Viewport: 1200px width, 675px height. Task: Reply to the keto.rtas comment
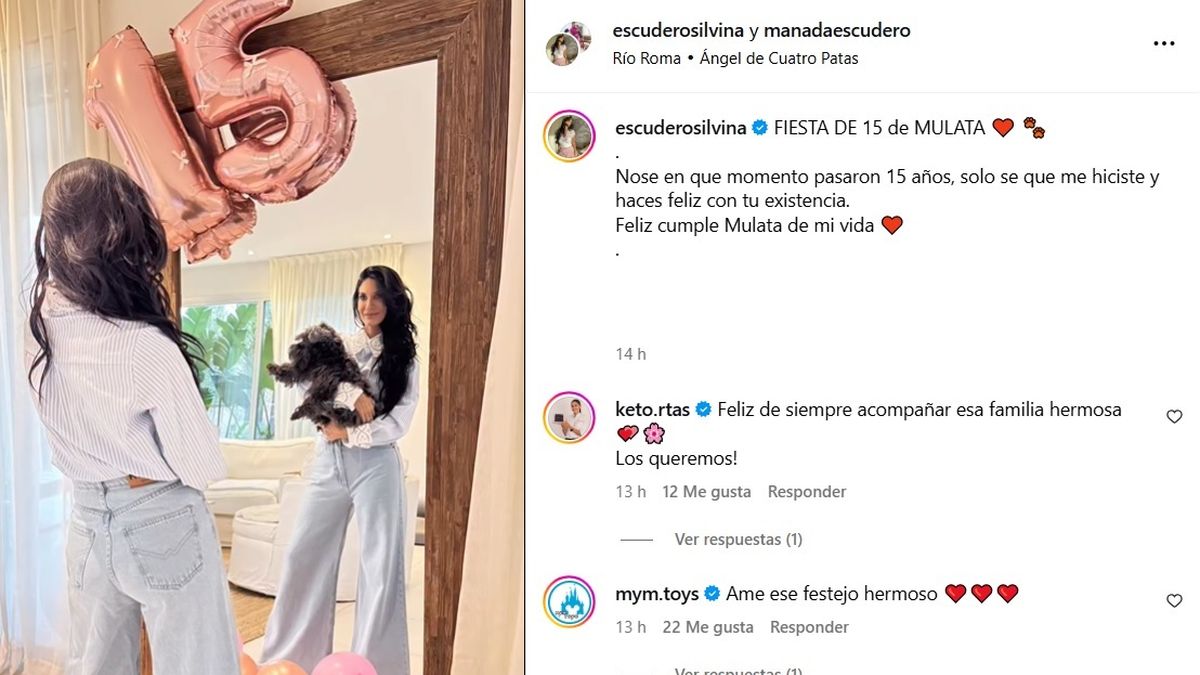806,491
